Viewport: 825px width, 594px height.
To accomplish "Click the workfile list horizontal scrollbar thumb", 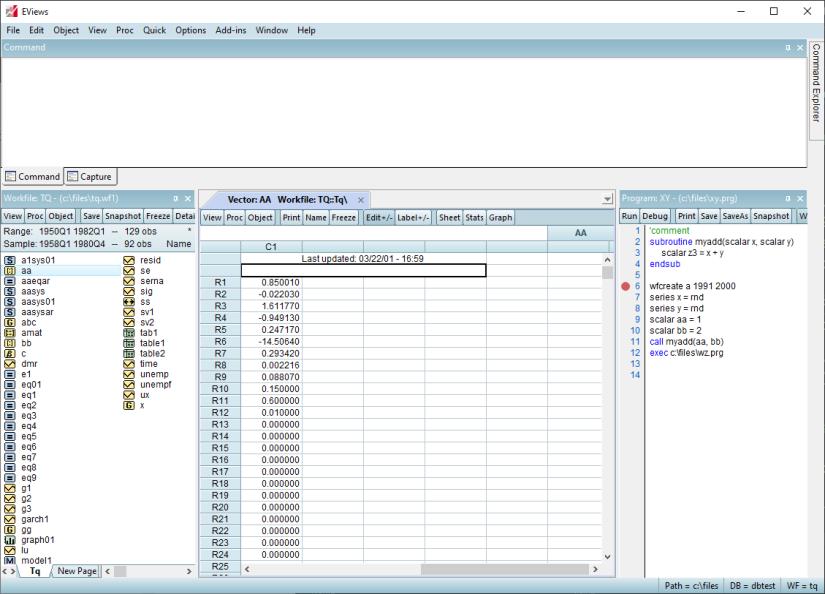I will pyautogui.click(x=120, y=571).
